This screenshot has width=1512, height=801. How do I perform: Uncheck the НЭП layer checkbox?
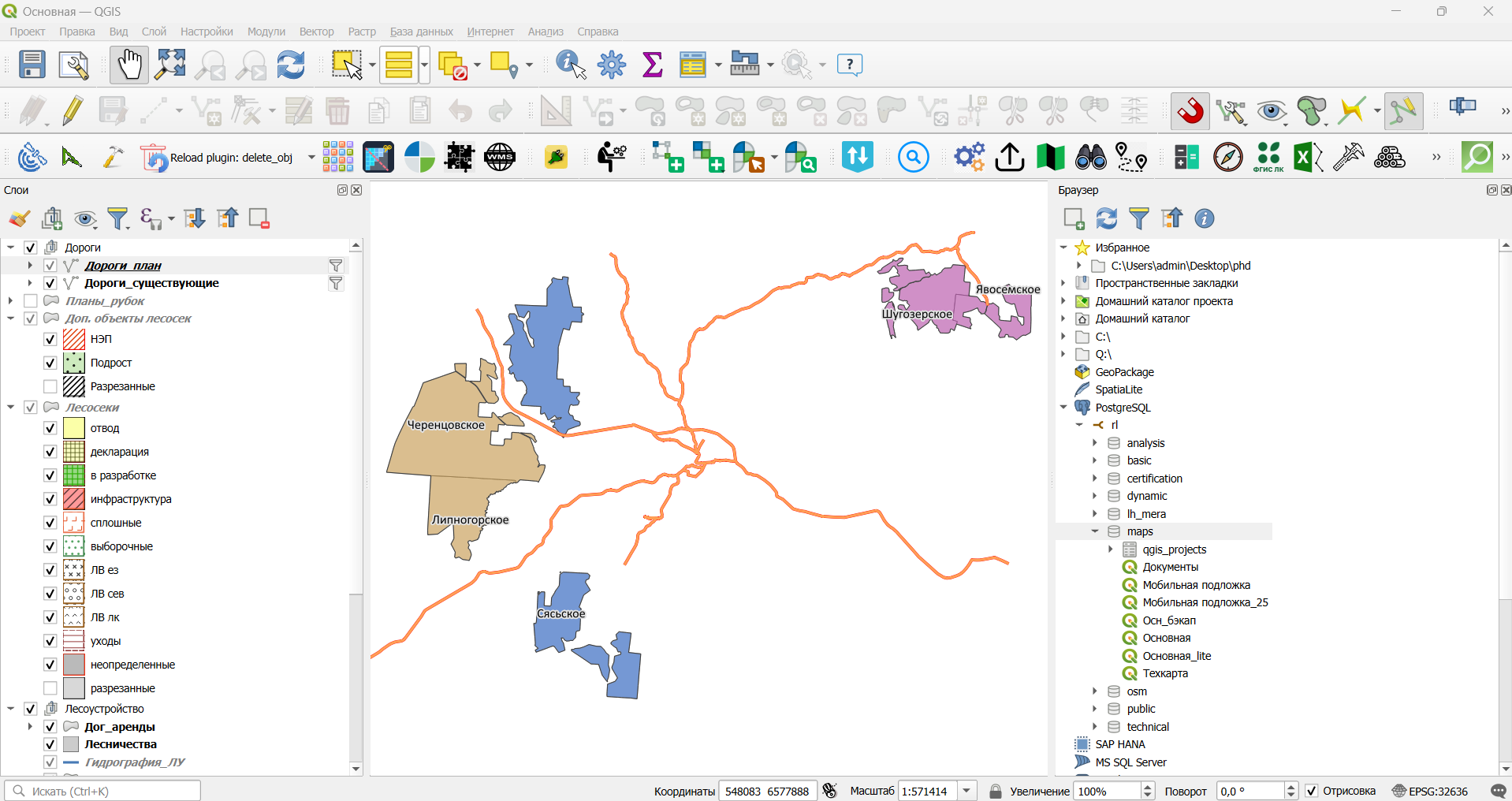(x=50, y=339)
